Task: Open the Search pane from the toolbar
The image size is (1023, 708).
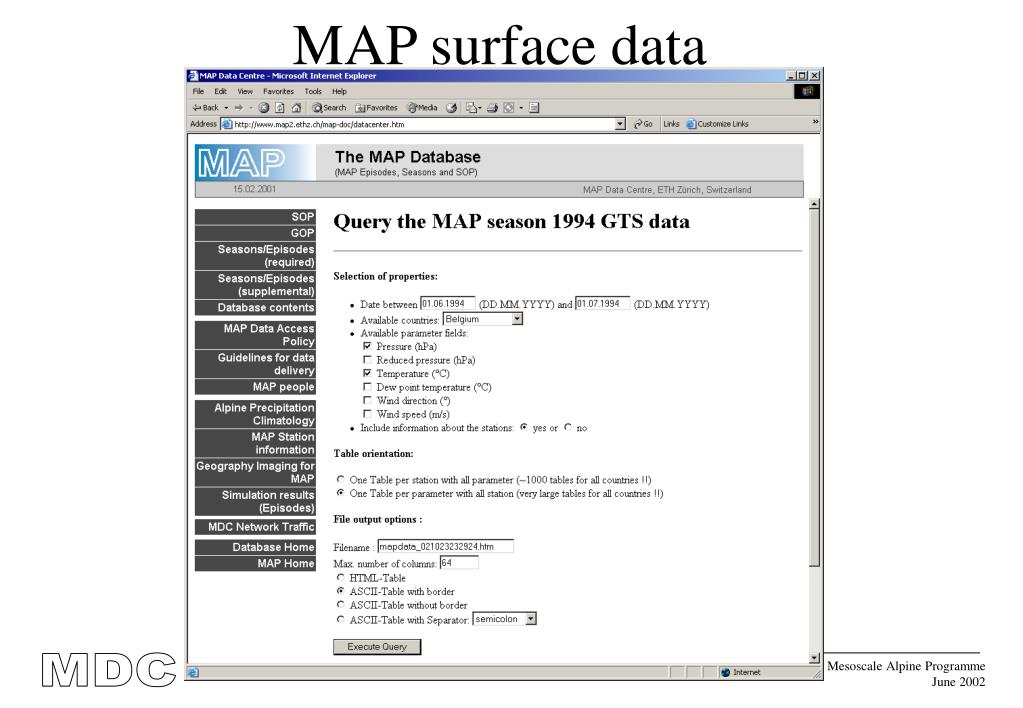Action: coord(329,108)
